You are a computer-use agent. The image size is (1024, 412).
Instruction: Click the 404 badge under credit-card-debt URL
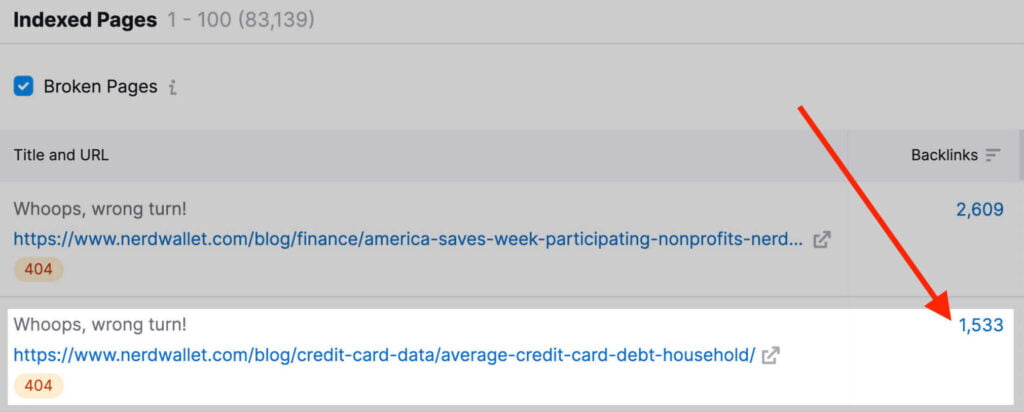click(38, 385)
